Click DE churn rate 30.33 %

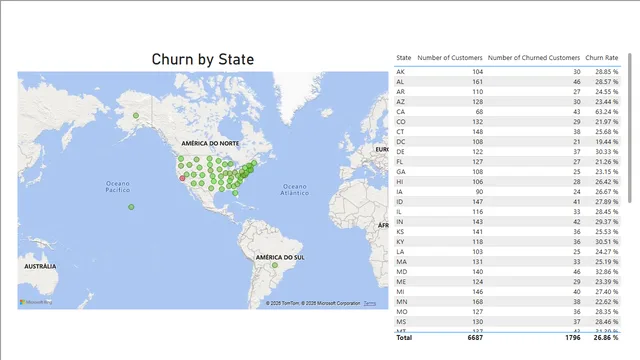pos(607,151)
